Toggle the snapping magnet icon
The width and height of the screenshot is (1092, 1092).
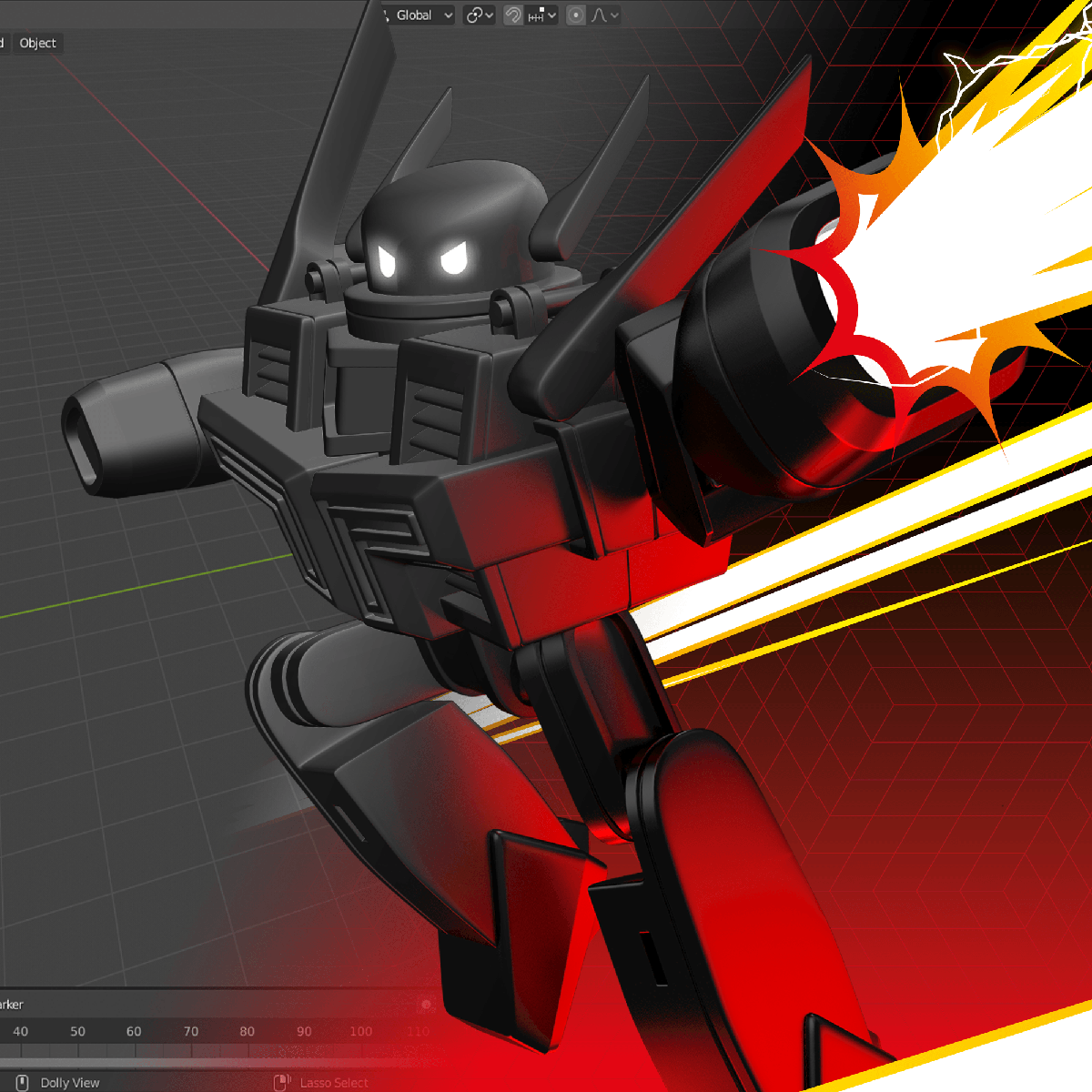click(x=513, y=15)
